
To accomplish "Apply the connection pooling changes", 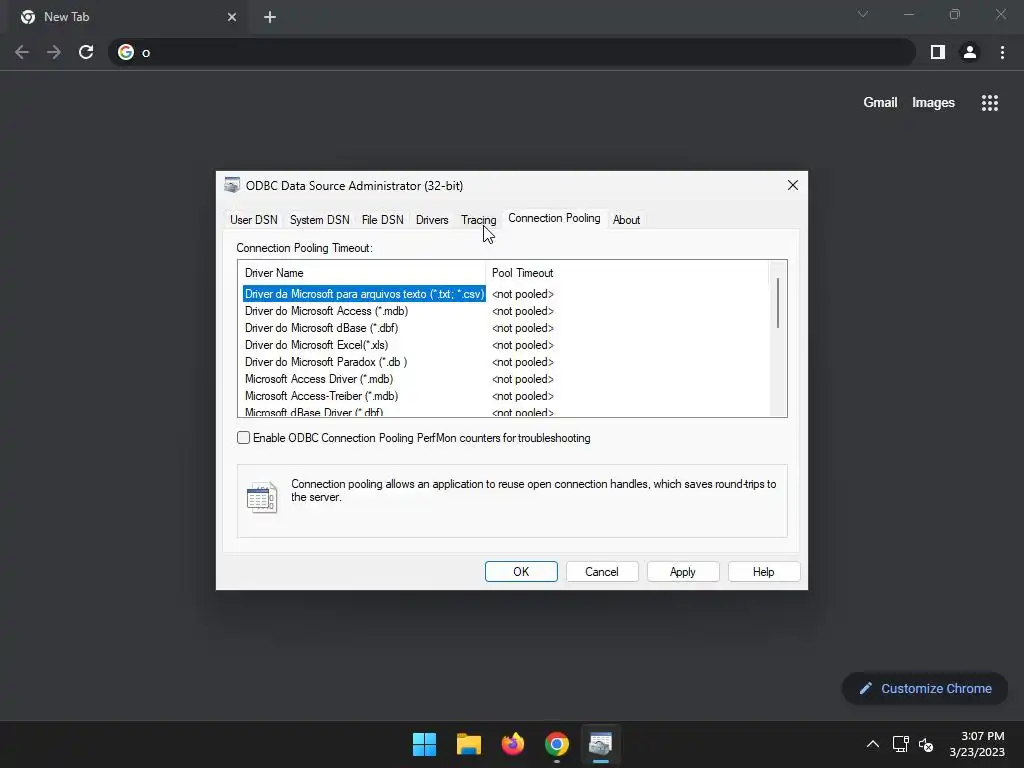I will [x=682, y=571].
